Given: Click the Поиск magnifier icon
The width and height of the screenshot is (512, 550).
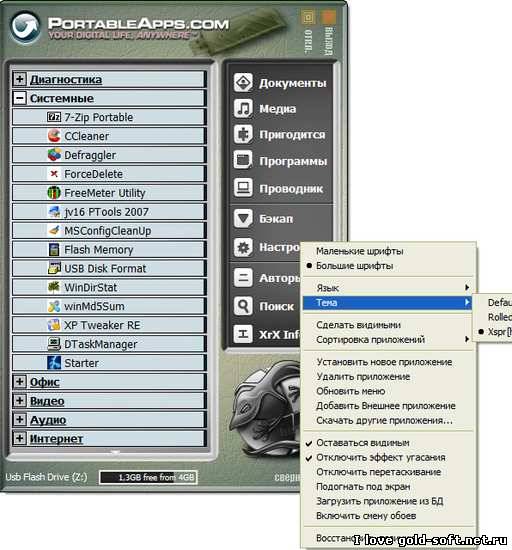Looking at the screenshot, I should point(243,306).
